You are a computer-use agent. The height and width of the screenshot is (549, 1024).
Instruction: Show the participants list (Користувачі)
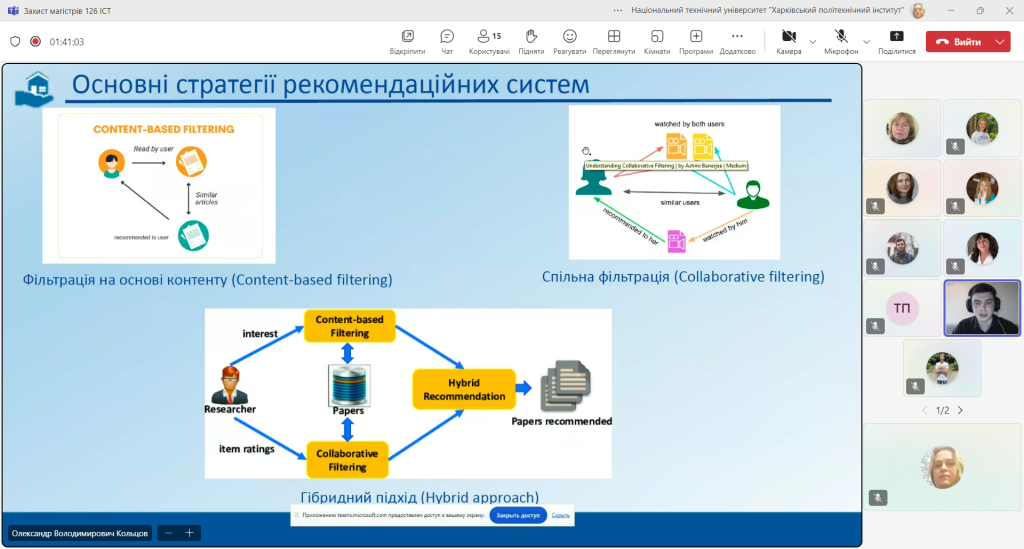click(489, 41)
